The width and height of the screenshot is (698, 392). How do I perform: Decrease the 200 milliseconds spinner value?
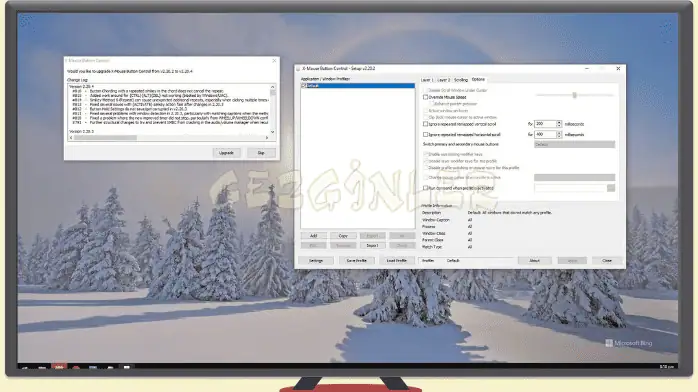tap(559, 126)
